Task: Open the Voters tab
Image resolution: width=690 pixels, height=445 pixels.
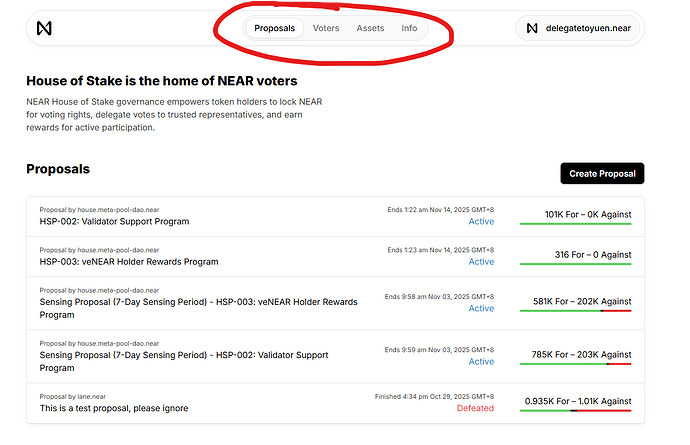Action: pos(326,28)
